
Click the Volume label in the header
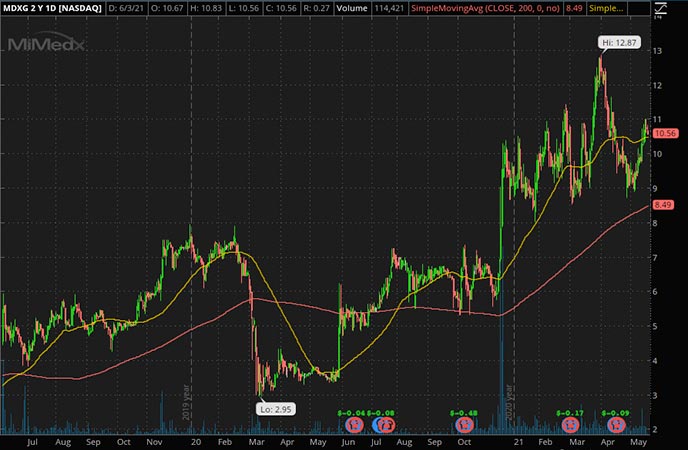(x=352, y=8)
